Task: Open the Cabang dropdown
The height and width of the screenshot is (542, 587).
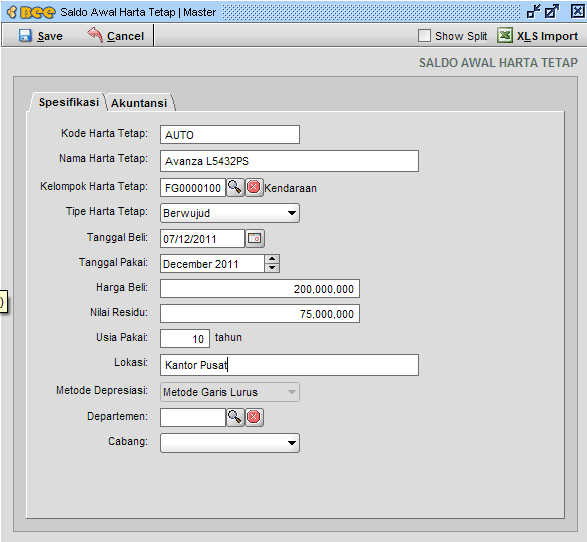Action: [230, 443]
